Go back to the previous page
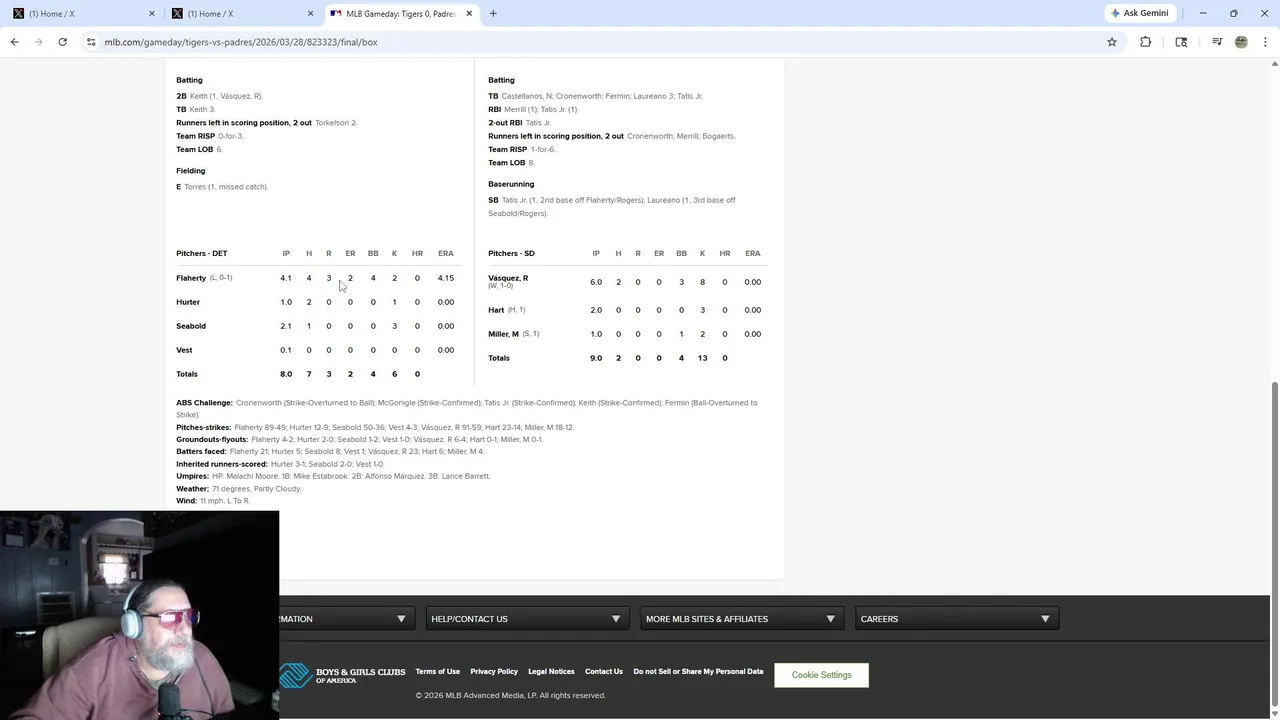 (x=15, y=42)
